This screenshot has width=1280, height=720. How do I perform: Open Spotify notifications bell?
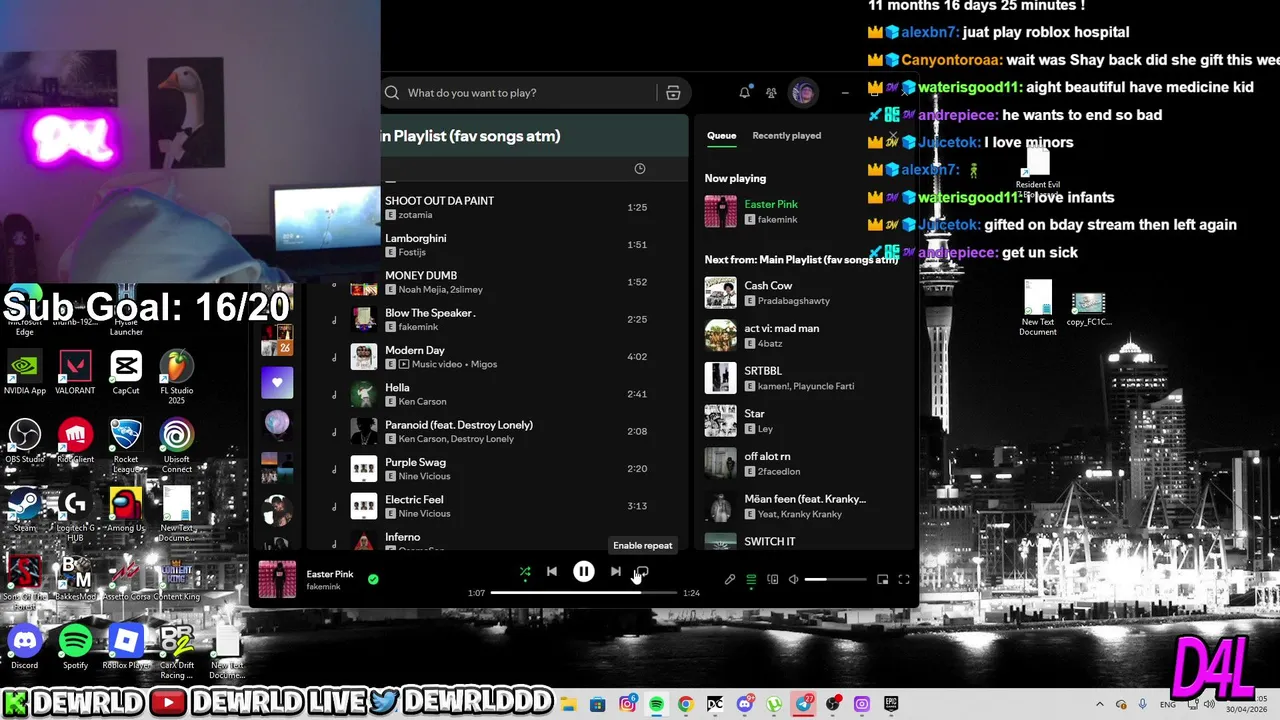(x=745, y=93)
